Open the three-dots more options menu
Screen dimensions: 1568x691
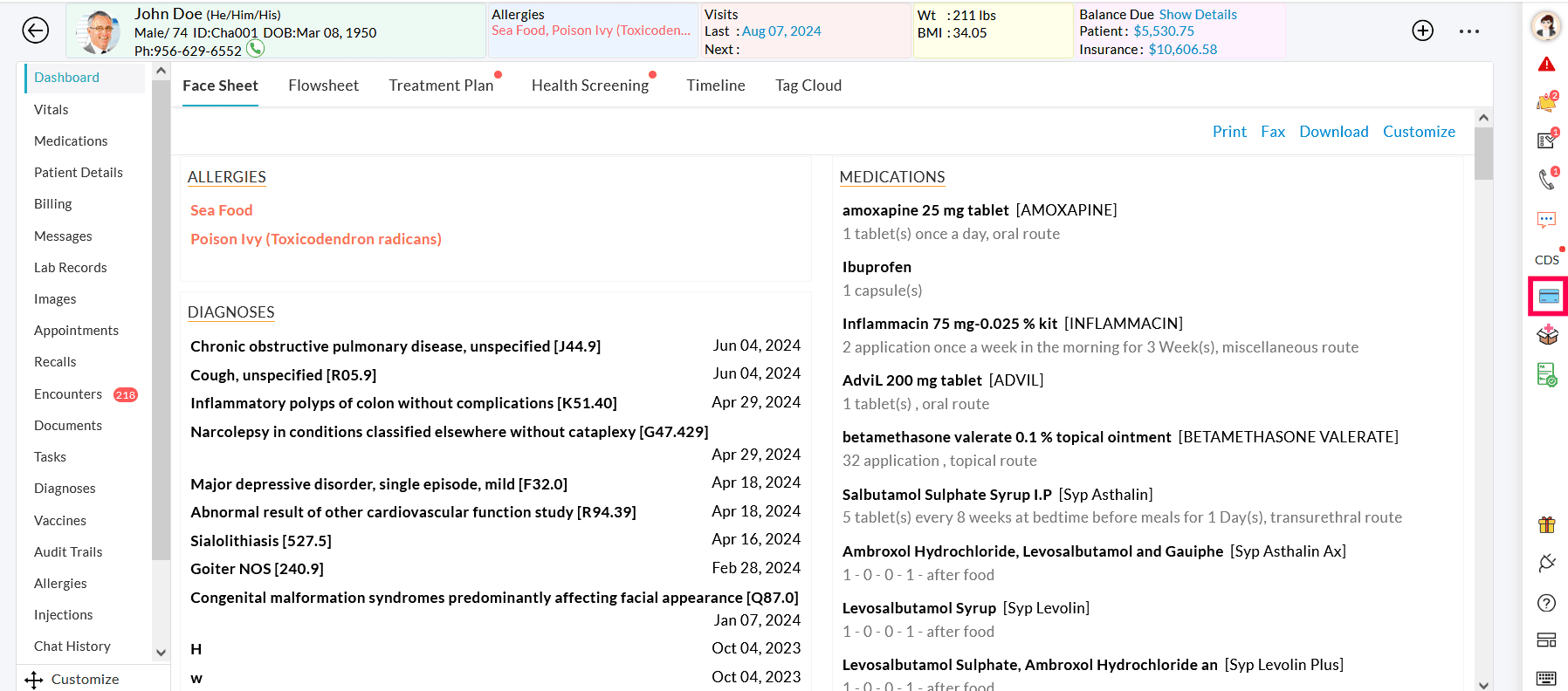[1468, 31]
